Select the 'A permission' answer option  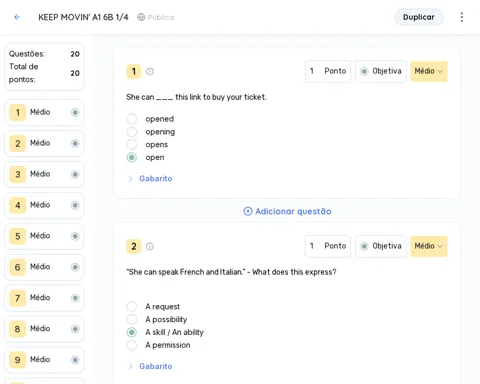coord(132,345)
